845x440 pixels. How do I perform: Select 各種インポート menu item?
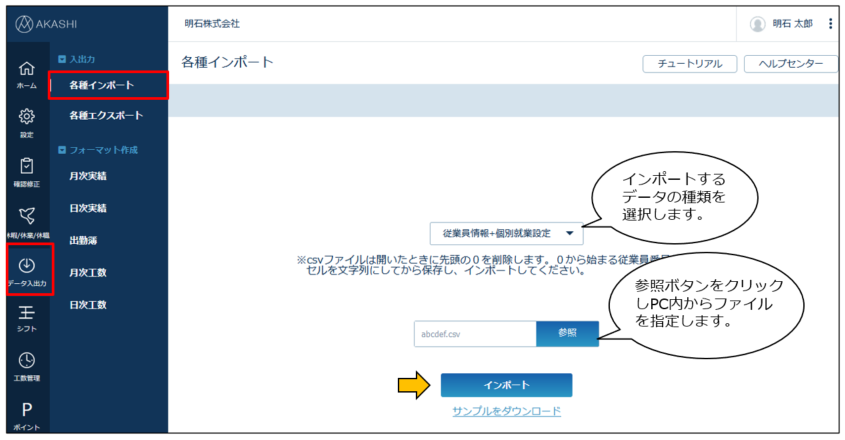coord(101,85)
